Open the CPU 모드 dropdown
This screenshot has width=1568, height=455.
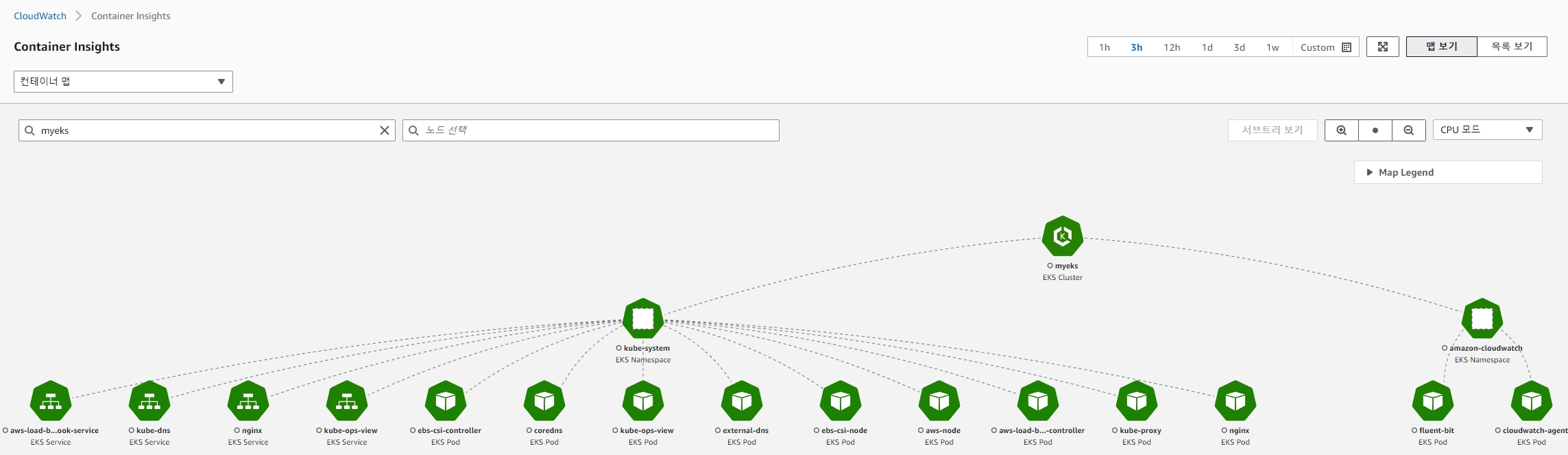pos(1487,130)
